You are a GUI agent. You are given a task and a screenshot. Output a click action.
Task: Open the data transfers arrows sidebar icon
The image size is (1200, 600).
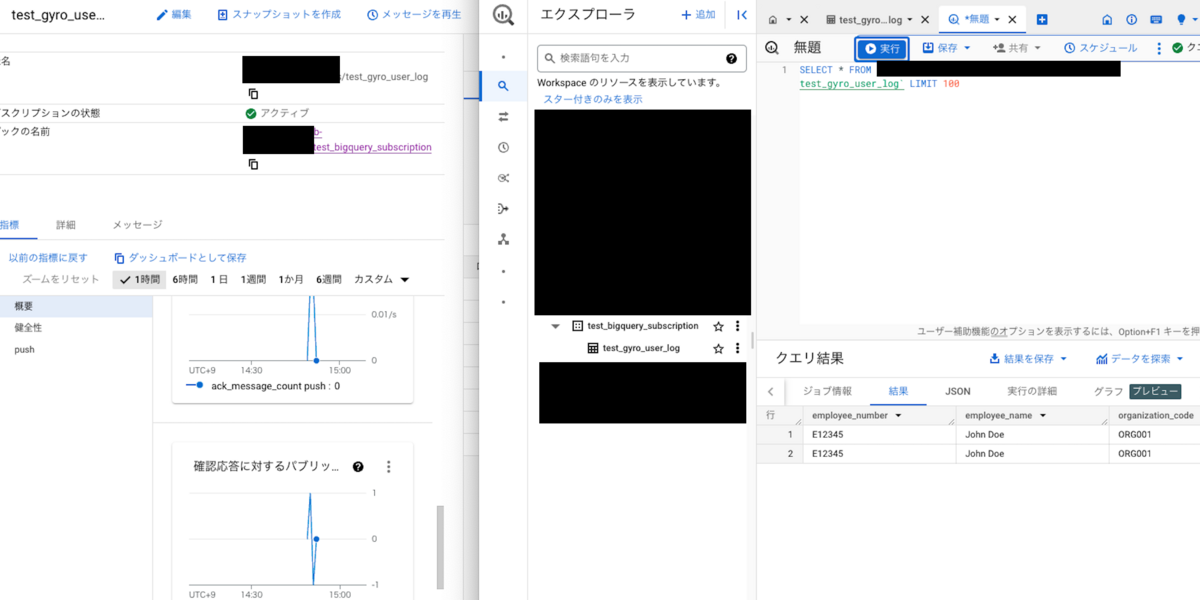[503, 117]
